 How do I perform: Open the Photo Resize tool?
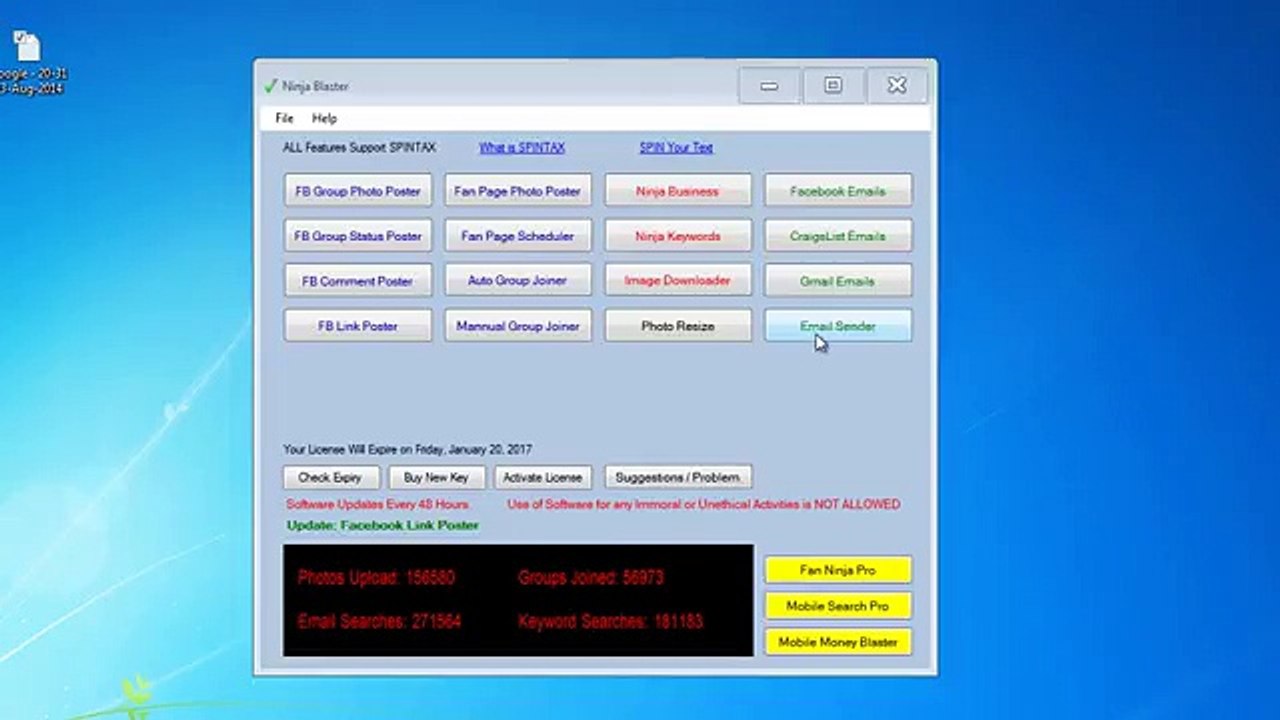pyautogui.click(x=678, y=326)
